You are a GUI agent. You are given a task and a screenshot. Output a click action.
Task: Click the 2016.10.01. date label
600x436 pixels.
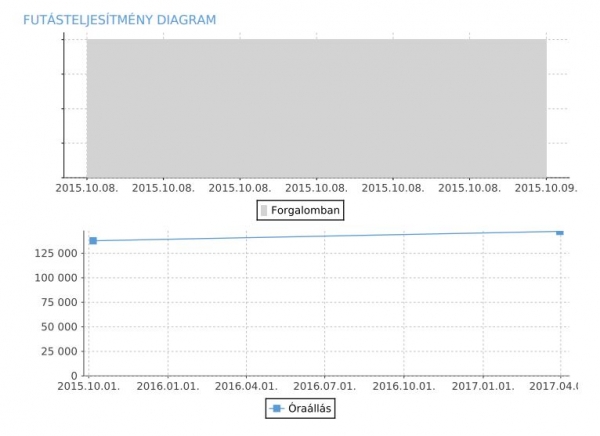[403, 385]
